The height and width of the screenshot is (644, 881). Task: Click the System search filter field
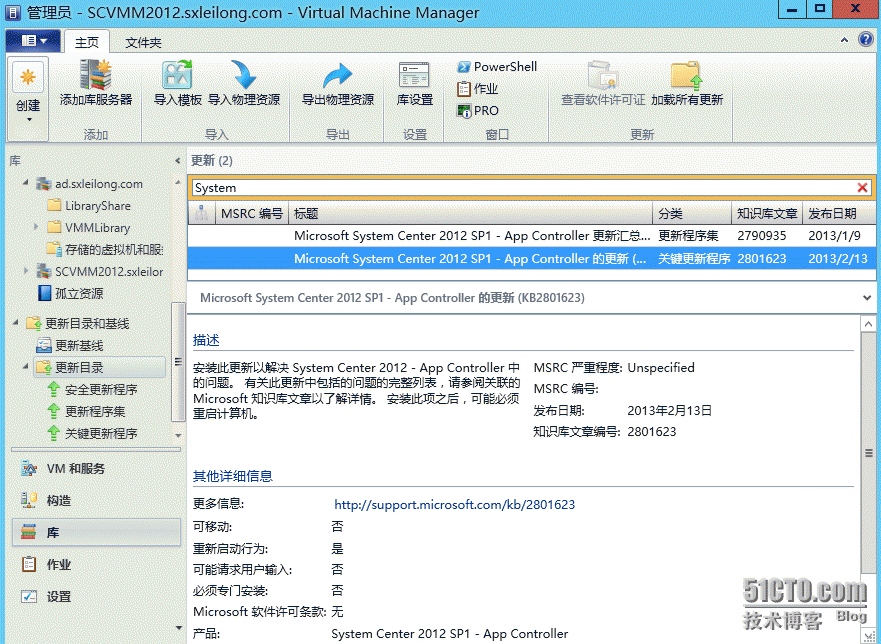coord(523,188)
